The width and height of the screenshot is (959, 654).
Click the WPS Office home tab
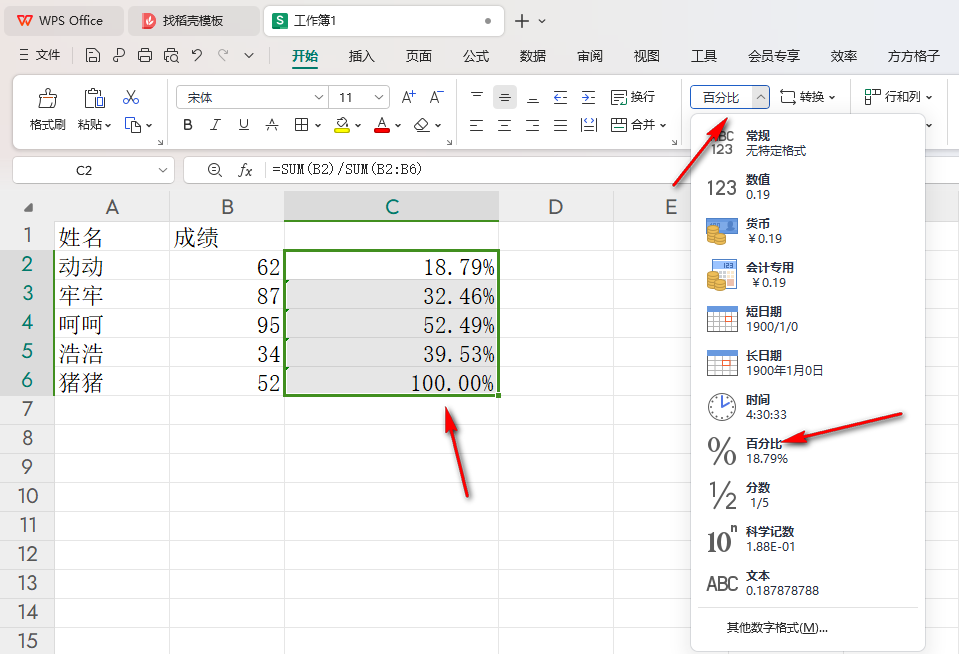pyautogui.click(x=64, y=21)
